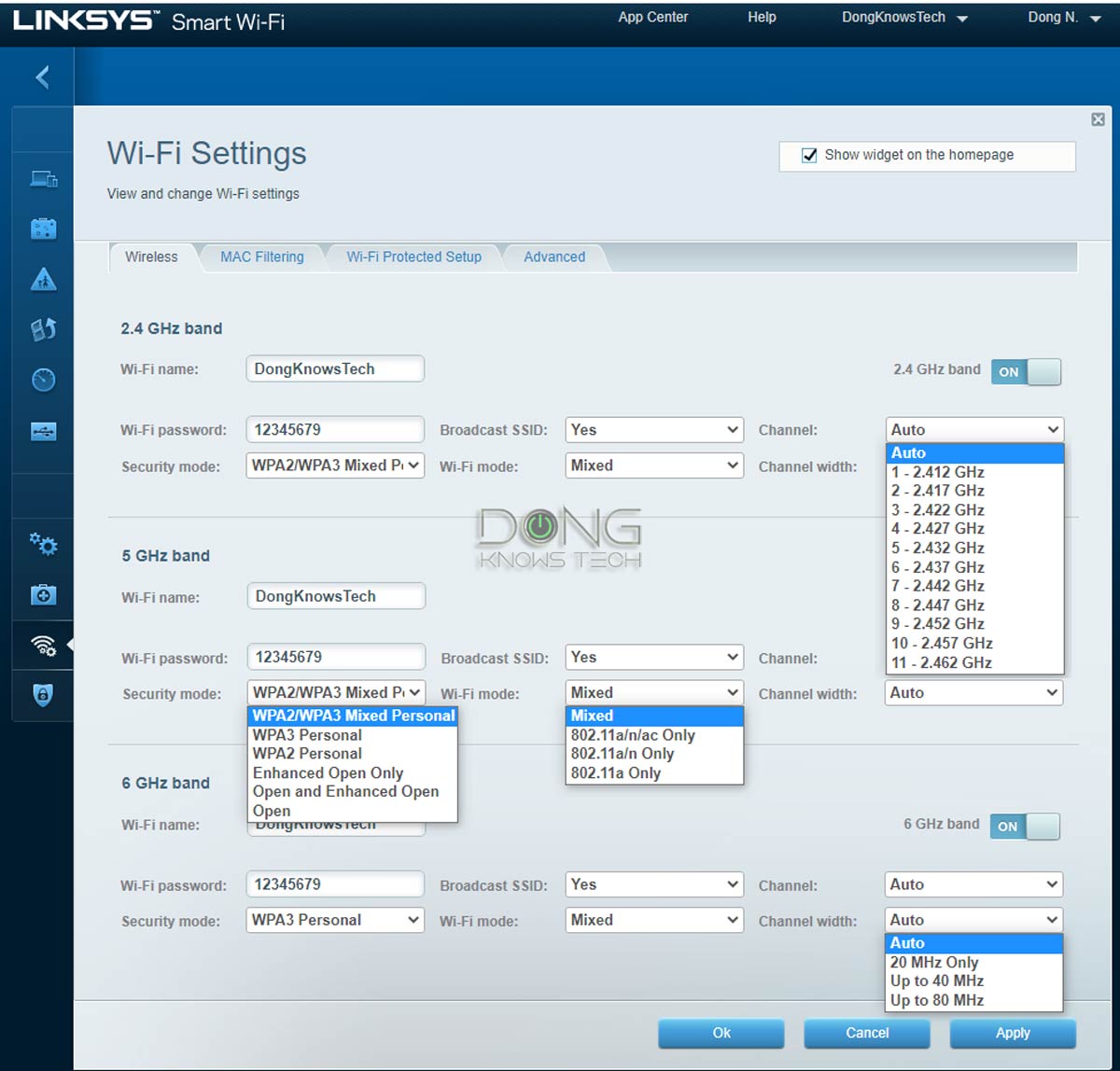The width and height of the screenshot is (1120, 1071).
Task: Select Up to 80 MHz channel width
Action: tap(935, 999)
